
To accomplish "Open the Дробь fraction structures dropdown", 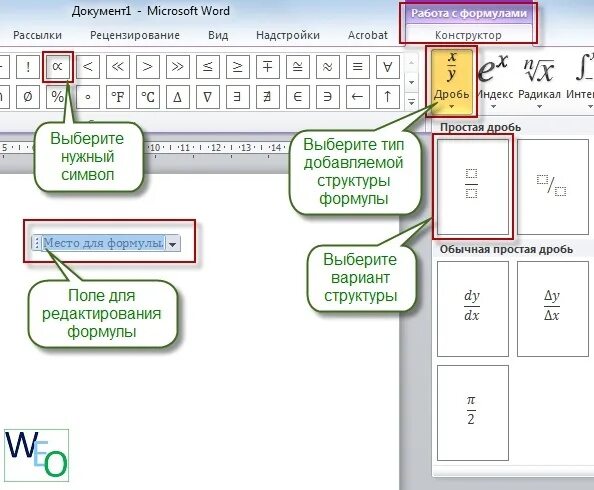I will [451, 81].
